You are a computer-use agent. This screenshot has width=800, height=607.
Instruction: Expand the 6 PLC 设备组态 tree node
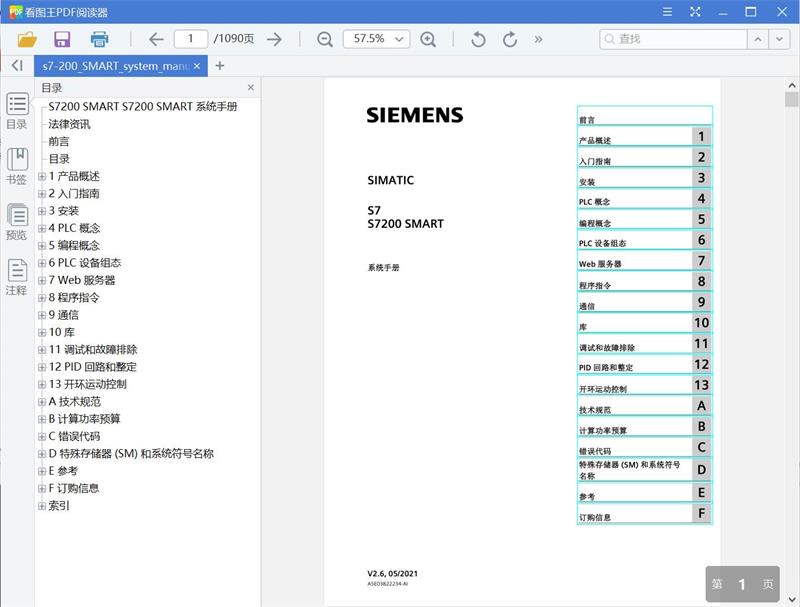coord(42,263)
